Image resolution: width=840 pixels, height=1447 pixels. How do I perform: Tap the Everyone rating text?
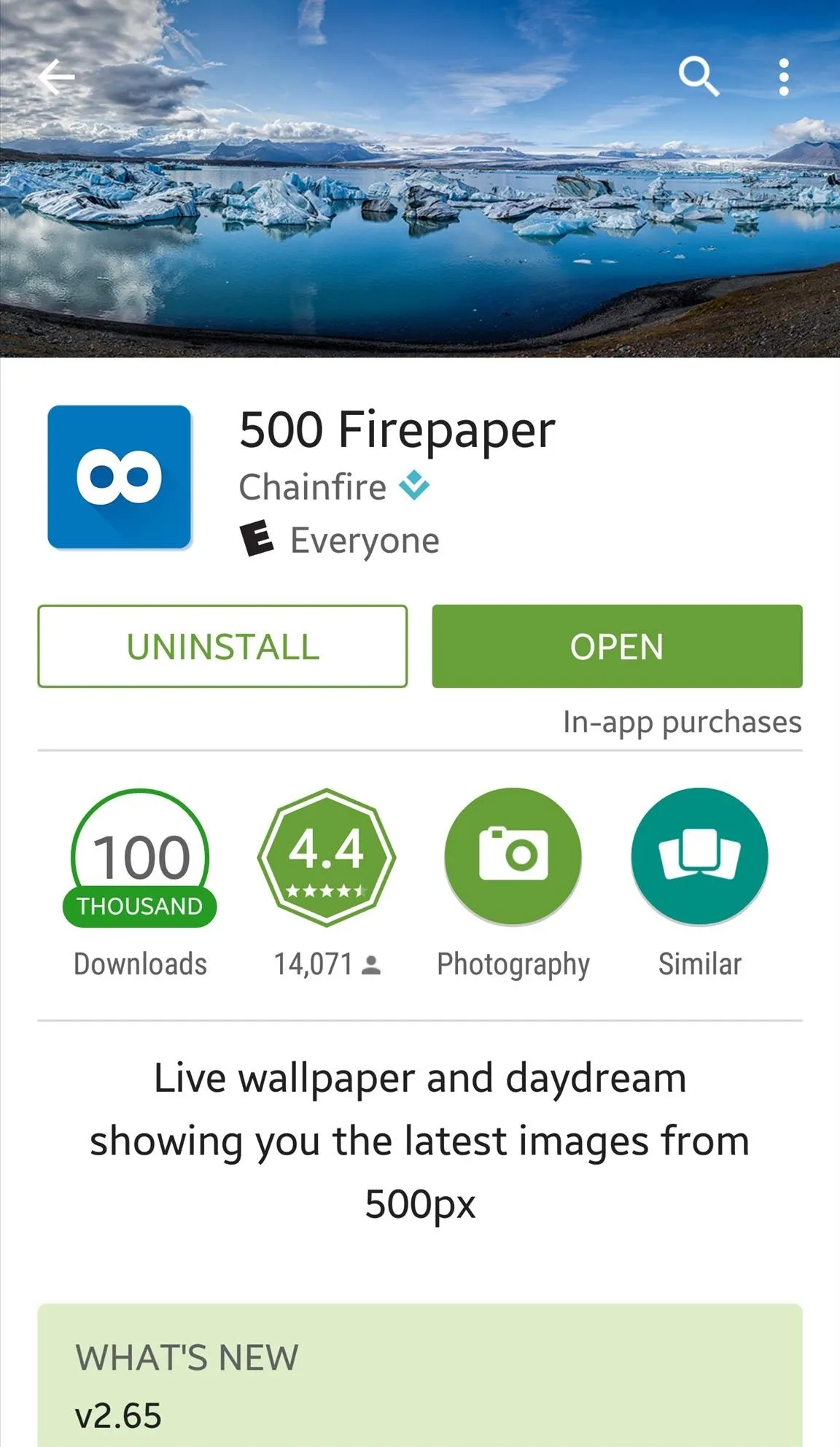coord(365,541)
